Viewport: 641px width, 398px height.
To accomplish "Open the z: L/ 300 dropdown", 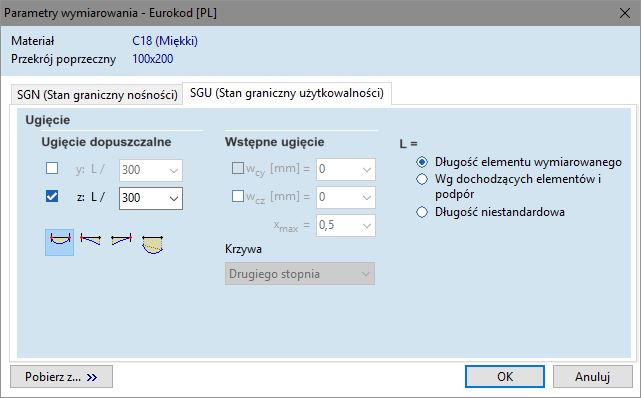I will (151, 198).
